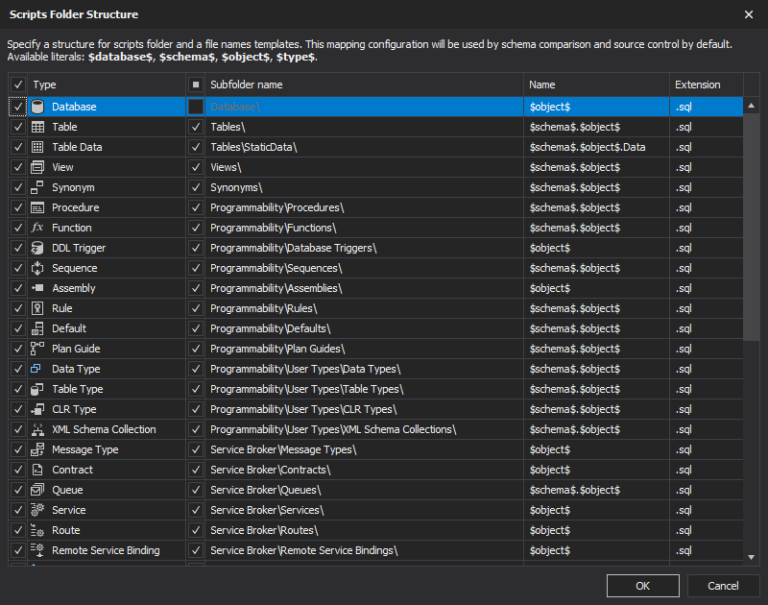Click the scrollbar down arrow
This screenshot has height=605, width=768.
(751, 557)
